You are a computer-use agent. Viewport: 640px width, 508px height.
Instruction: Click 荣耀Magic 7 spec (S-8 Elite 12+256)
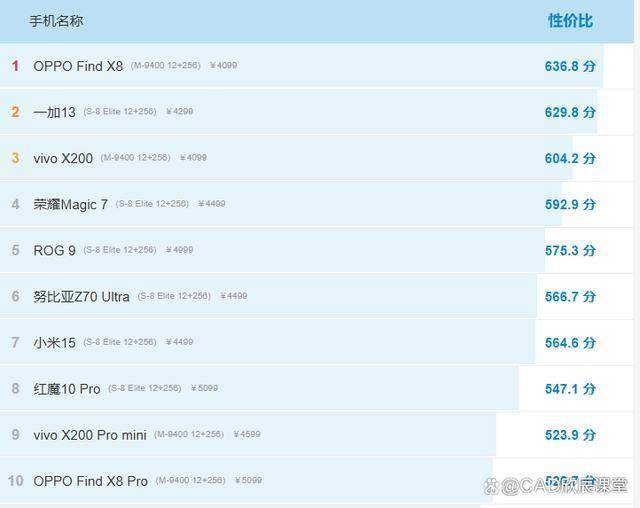tap(152, 204)
